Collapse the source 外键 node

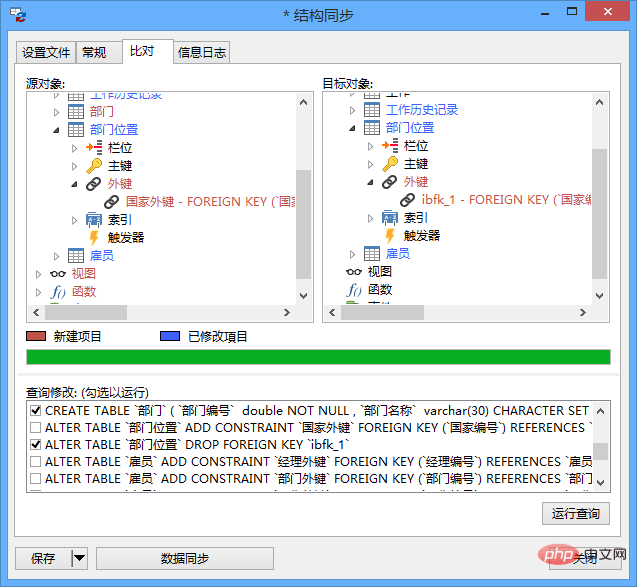[x=74, y=184]
